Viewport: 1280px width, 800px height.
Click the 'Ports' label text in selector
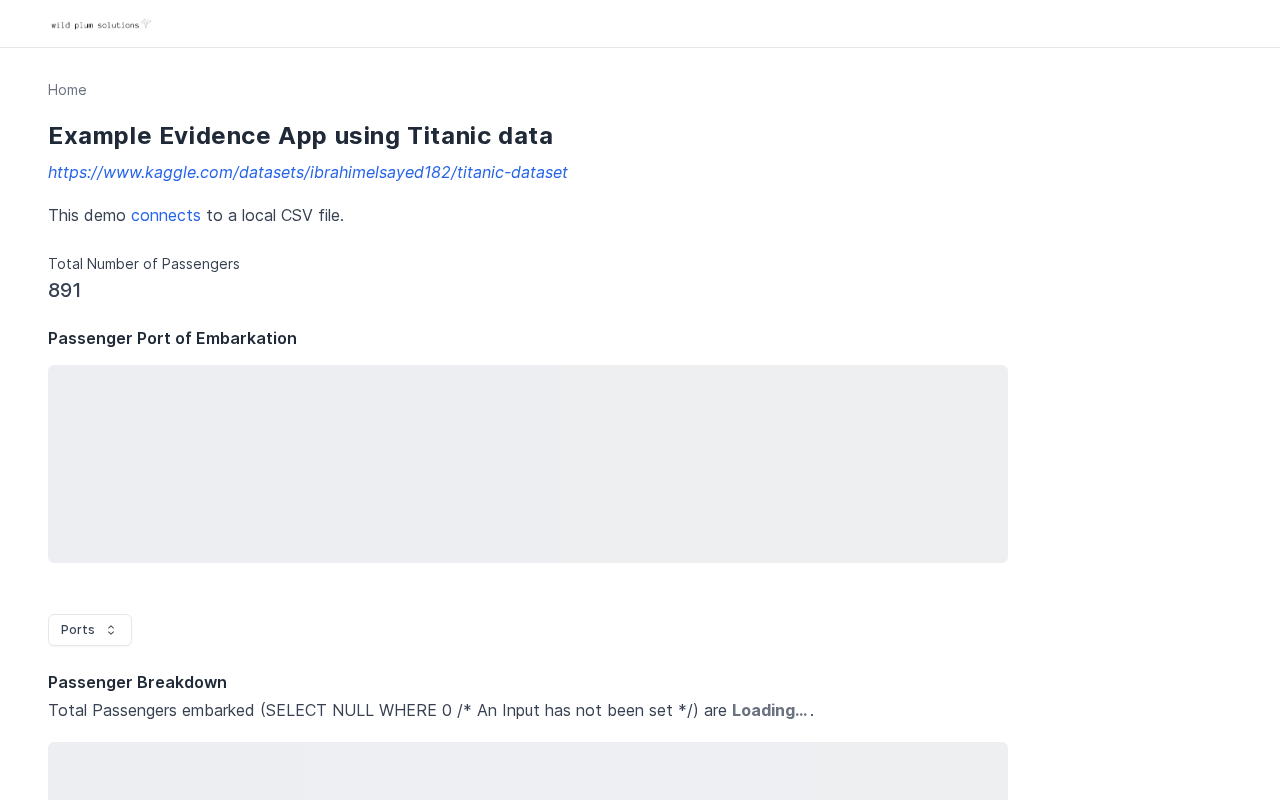(x=78, y=630)
